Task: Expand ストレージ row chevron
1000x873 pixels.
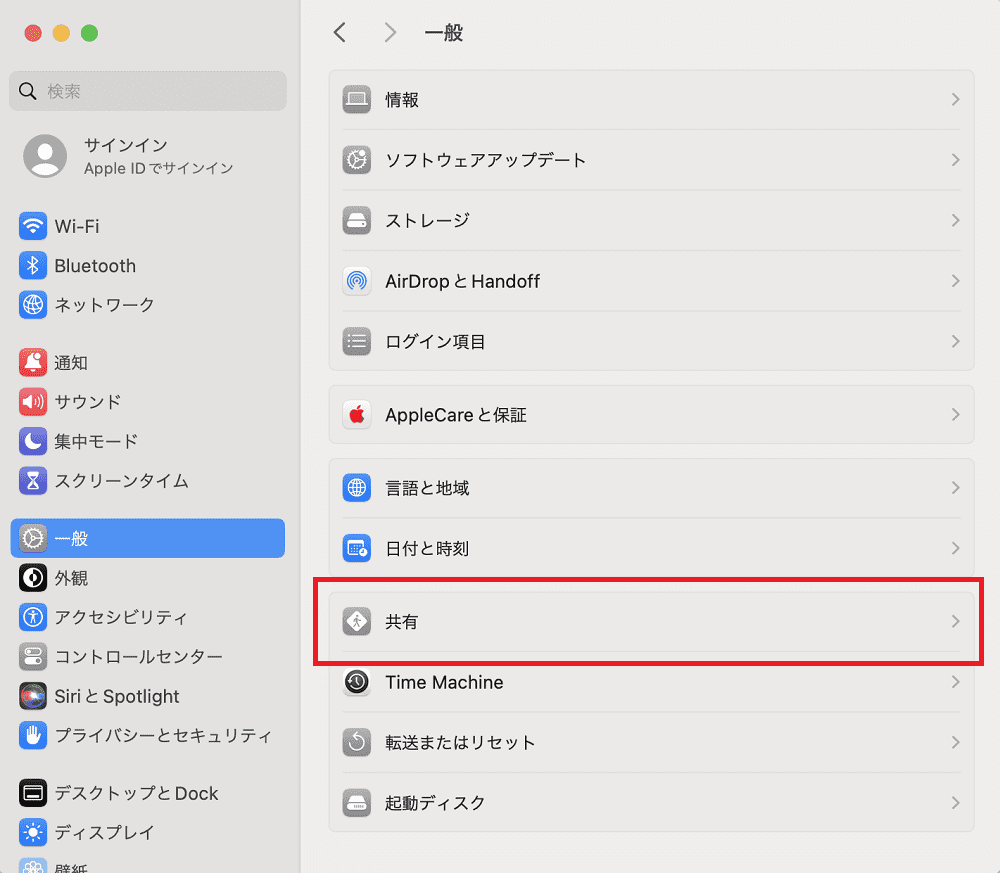Action: pos(955,221)
